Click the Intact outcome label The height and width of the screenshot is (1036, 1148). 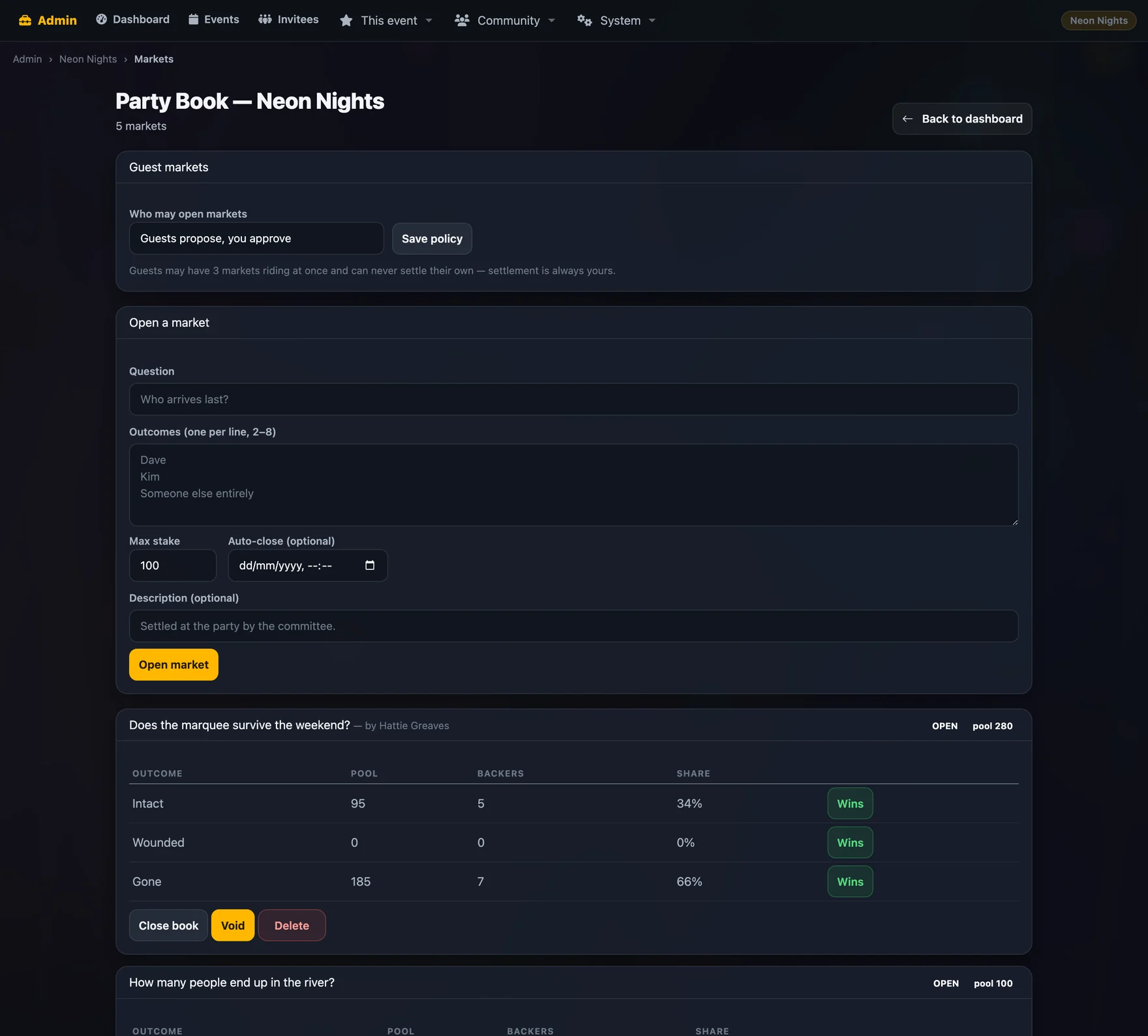[x=148, y=803]
